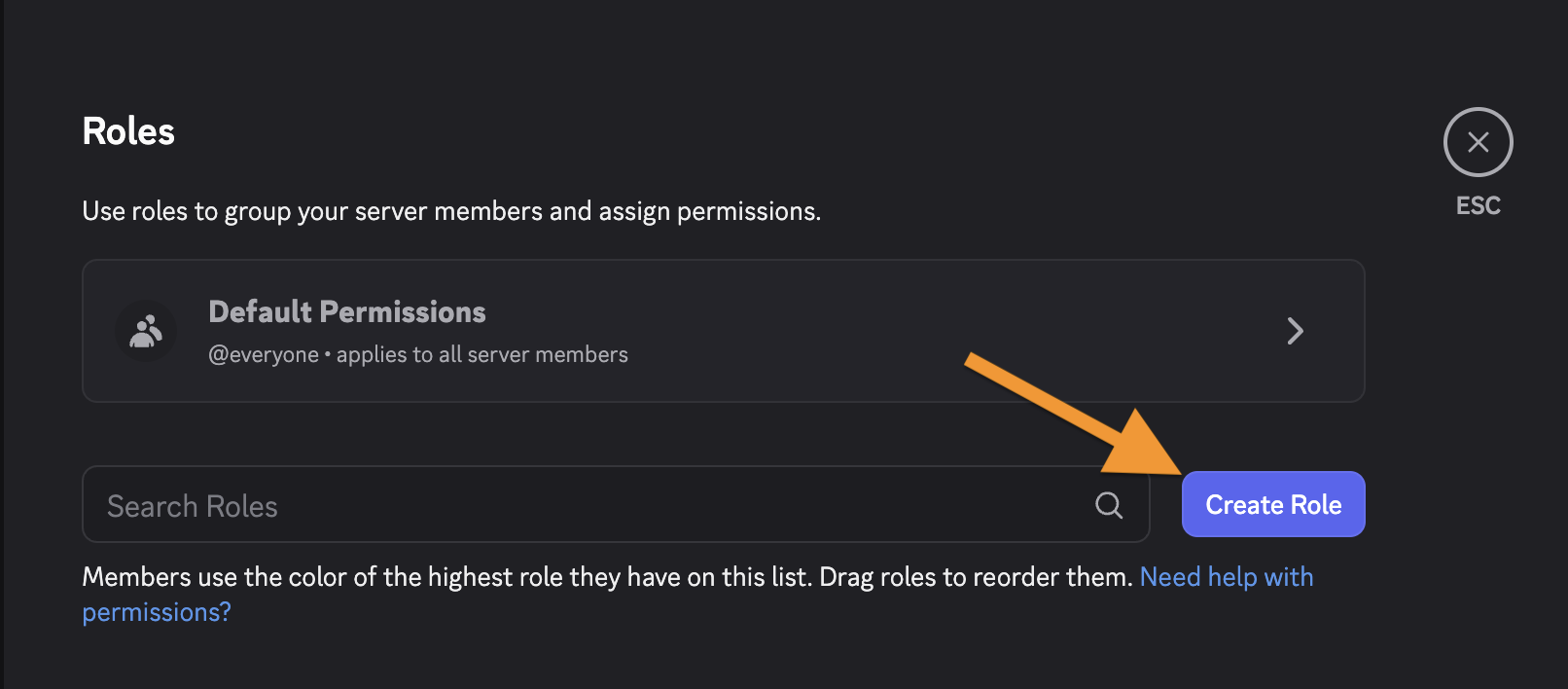Open the Default Permissions card title

tap(347, 311)
